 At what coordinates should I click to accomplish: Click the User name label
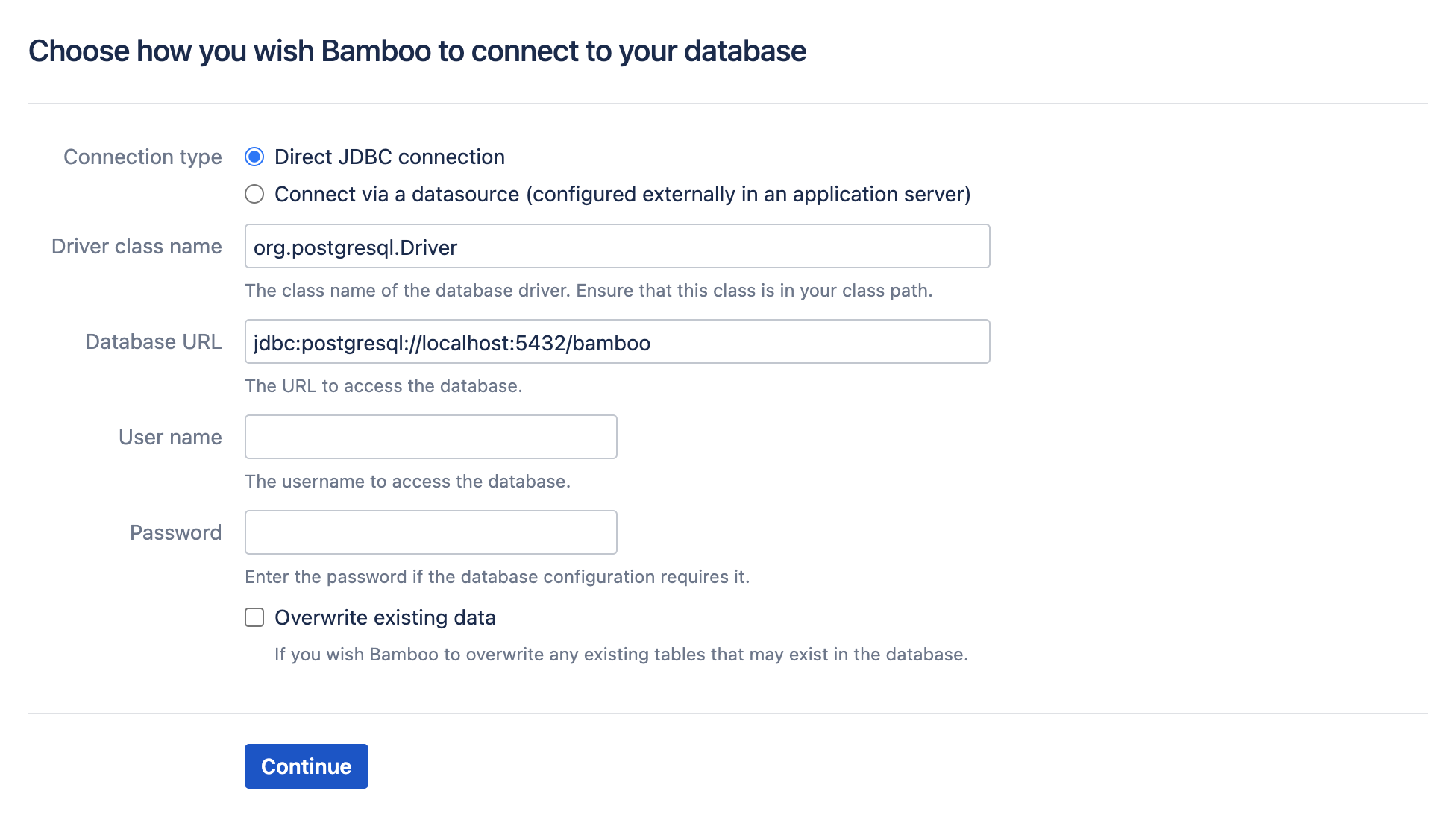pyautogui.click(x=170, y=438)
